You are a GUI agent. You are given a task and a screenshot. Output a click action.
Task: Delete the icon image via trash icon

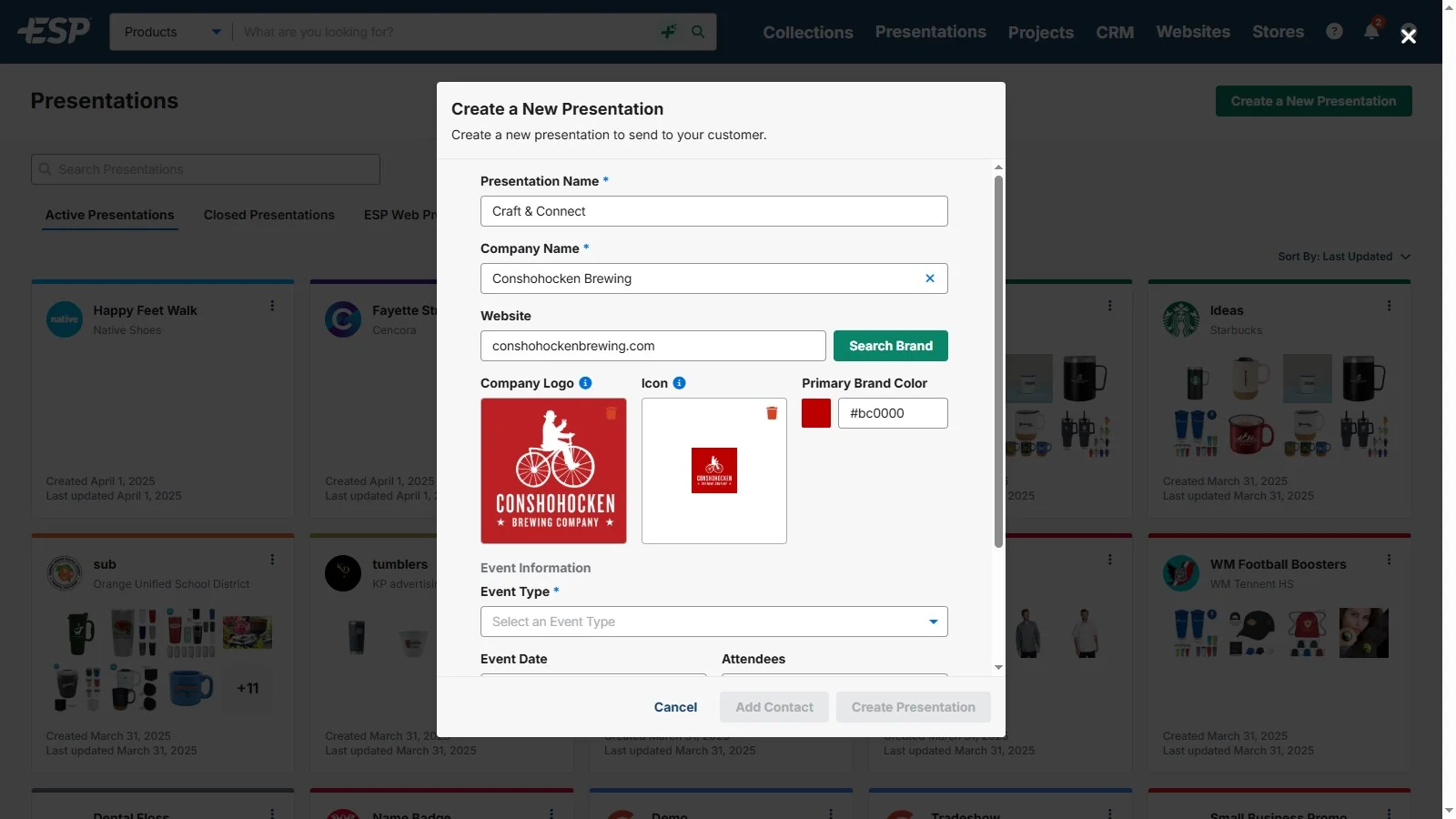pos(772,413)
